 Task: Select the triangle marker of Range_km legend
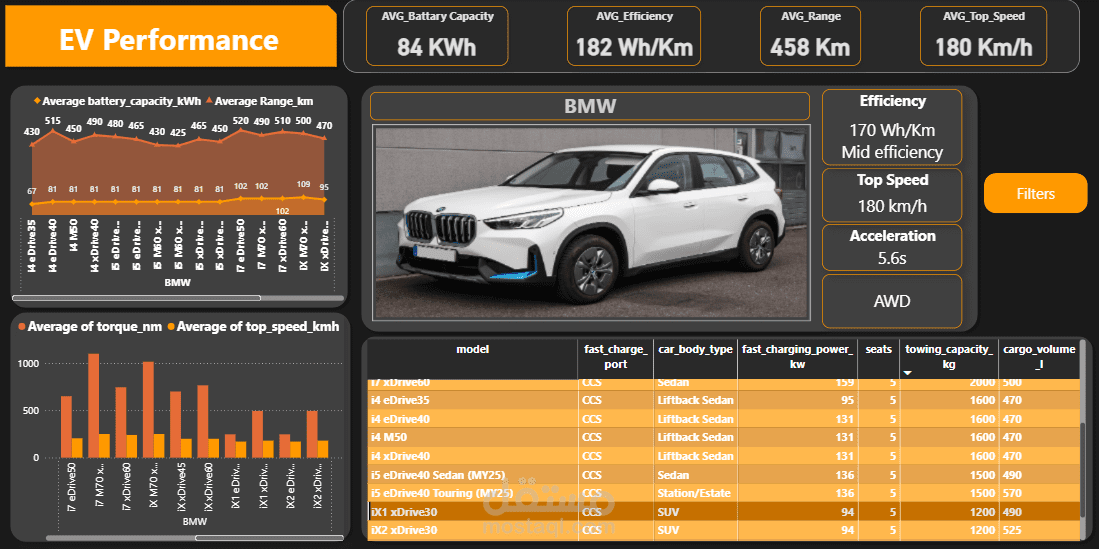tap(208, 101)
